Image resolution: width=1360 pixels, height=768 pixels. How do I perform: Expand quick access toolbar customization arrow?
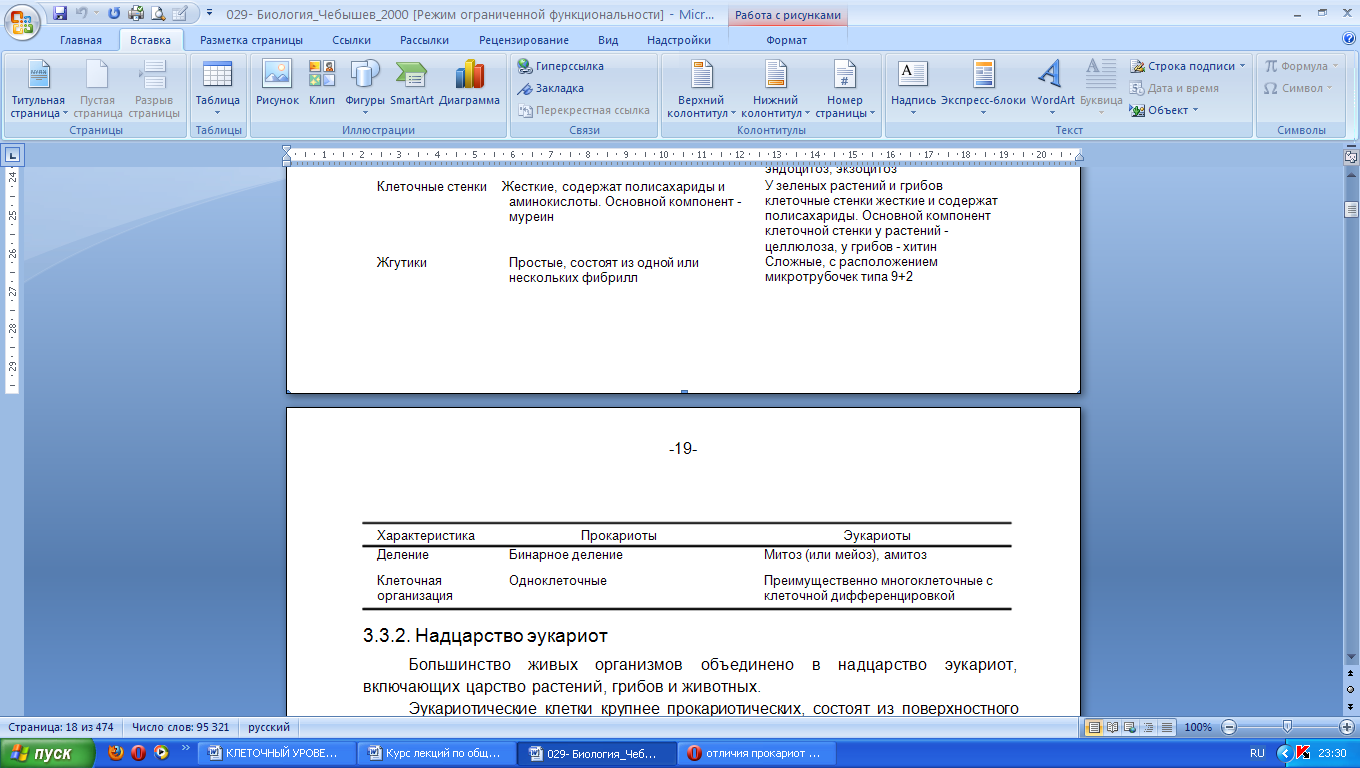click(x=209, y=13)
